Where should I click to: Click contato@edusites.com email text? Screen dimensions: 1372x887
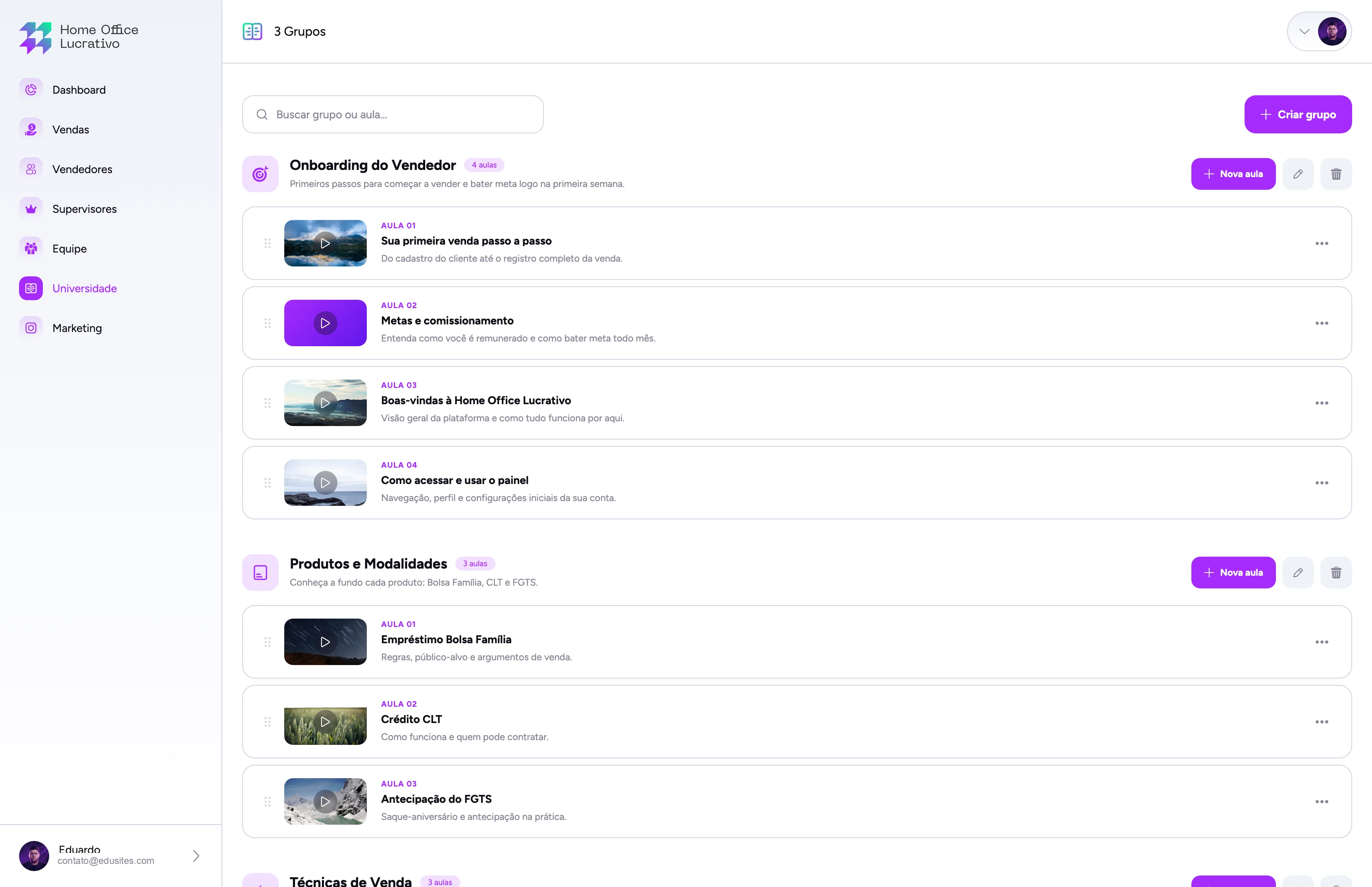[x=106, y=860]
